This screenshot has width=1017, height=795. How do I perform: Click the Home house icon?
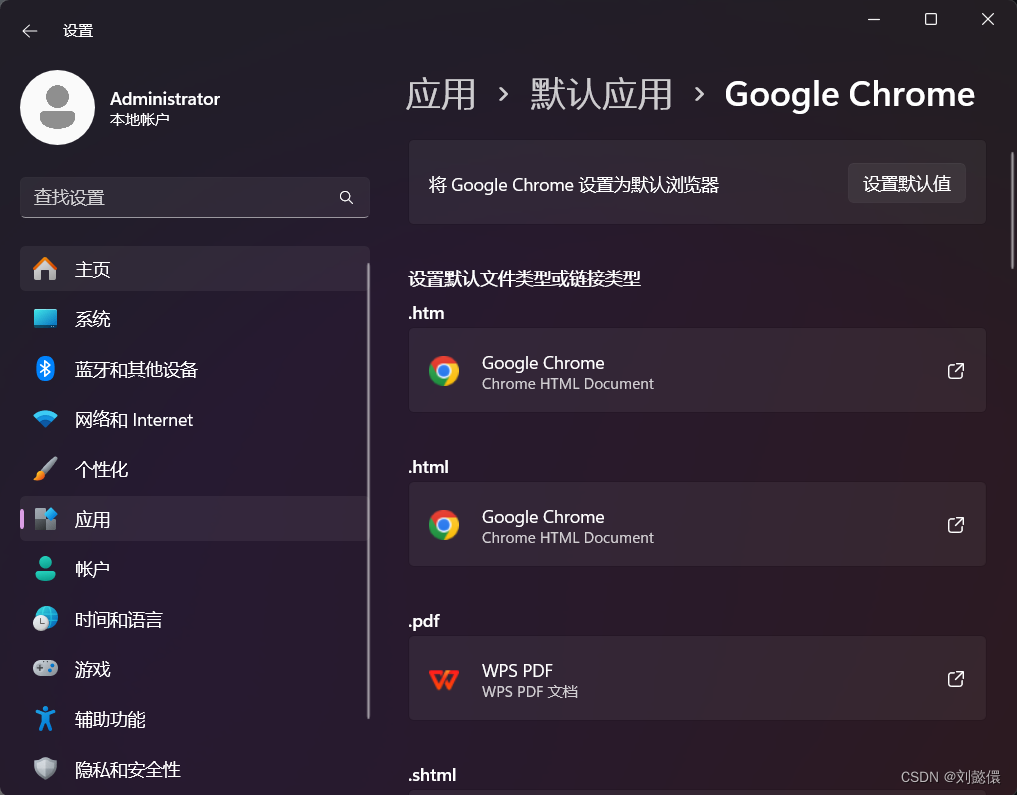[x=45, y=268]
